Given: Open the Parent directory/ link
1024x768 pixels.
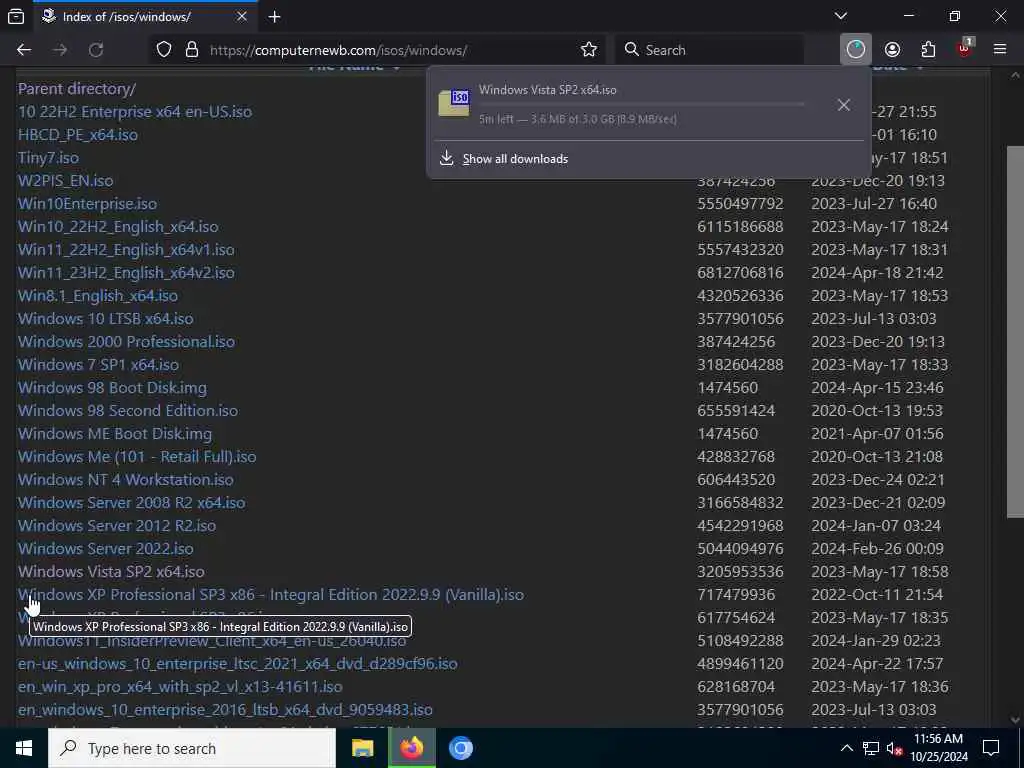Looking at the screenshot, I should (x=76, y=88).
